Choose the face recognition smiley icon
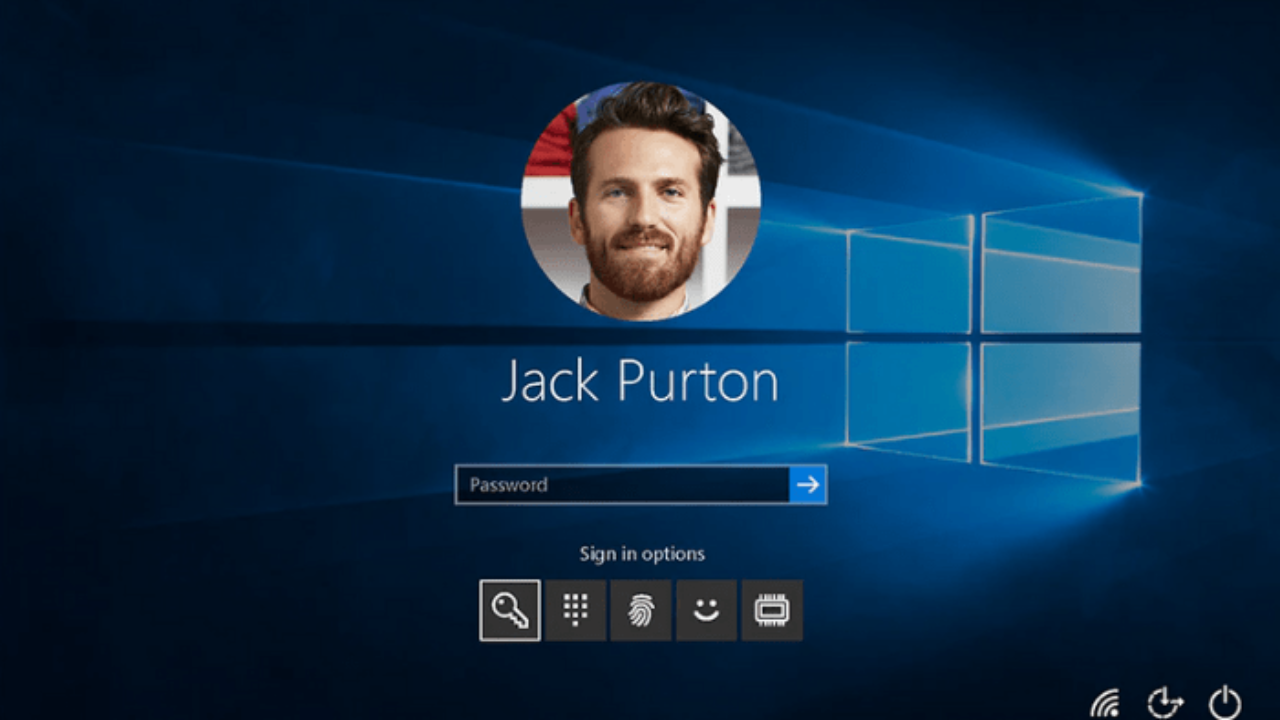 706,610
